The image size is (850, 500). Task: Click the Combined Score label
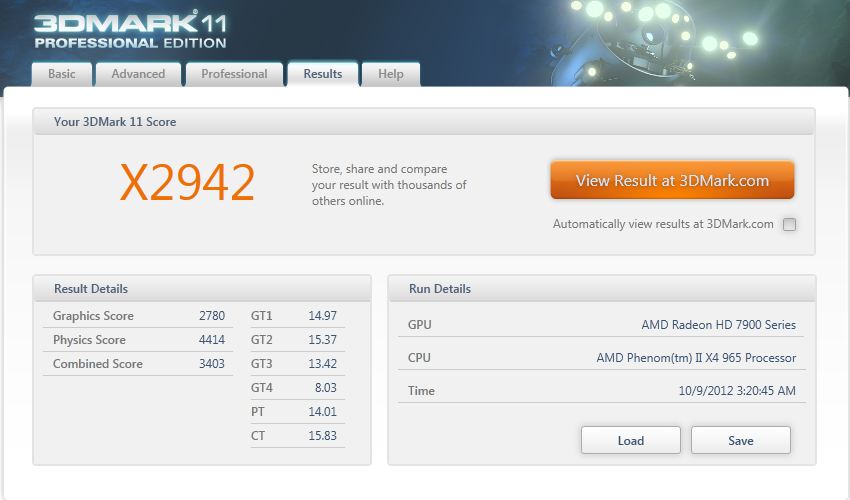98,363
